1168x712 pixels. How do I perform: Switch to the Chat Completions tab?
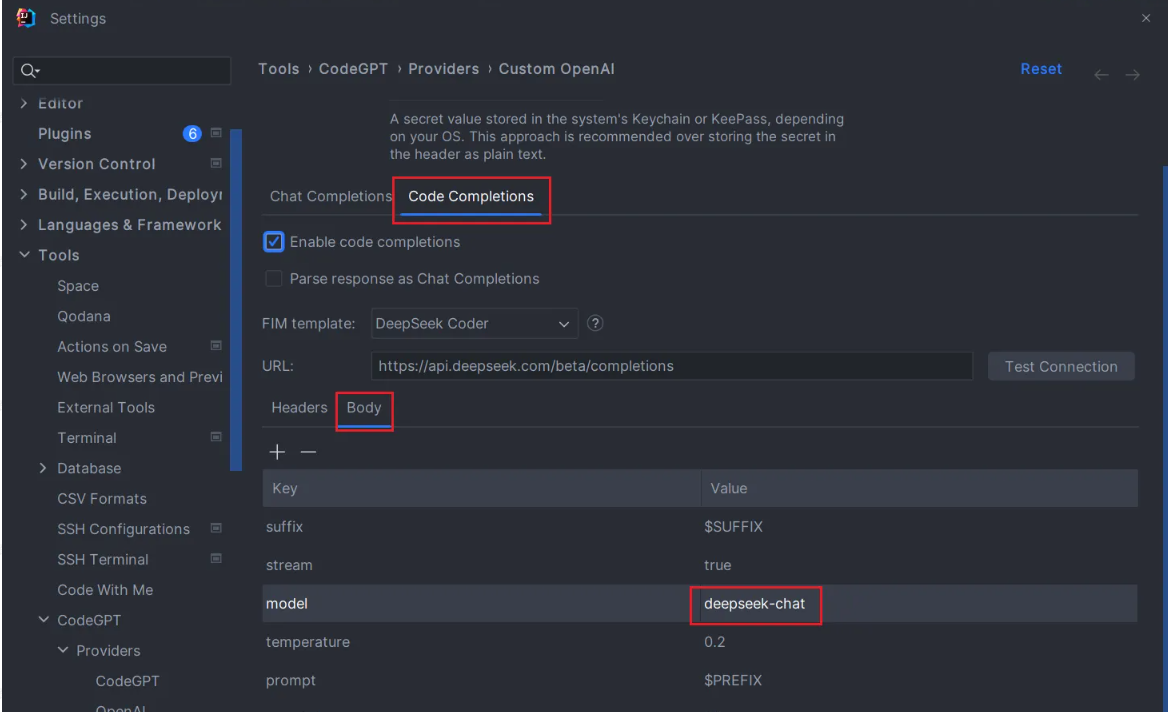(330, 197)
